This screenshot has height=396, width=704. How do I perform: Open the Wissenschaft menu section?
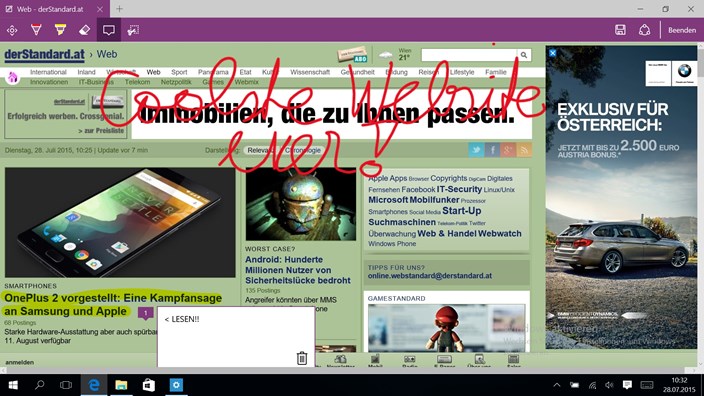[310, 72]
